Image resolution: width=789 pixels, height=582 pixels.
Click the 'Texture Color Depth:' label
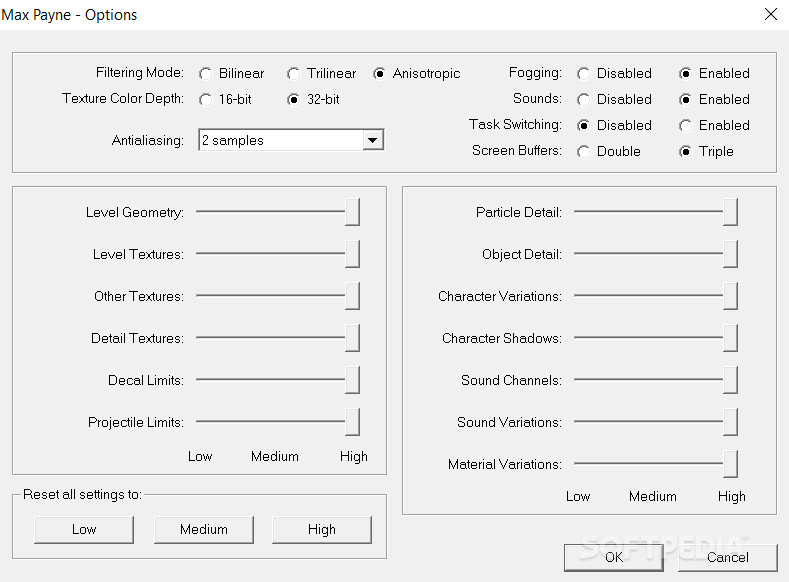point(123,98)
